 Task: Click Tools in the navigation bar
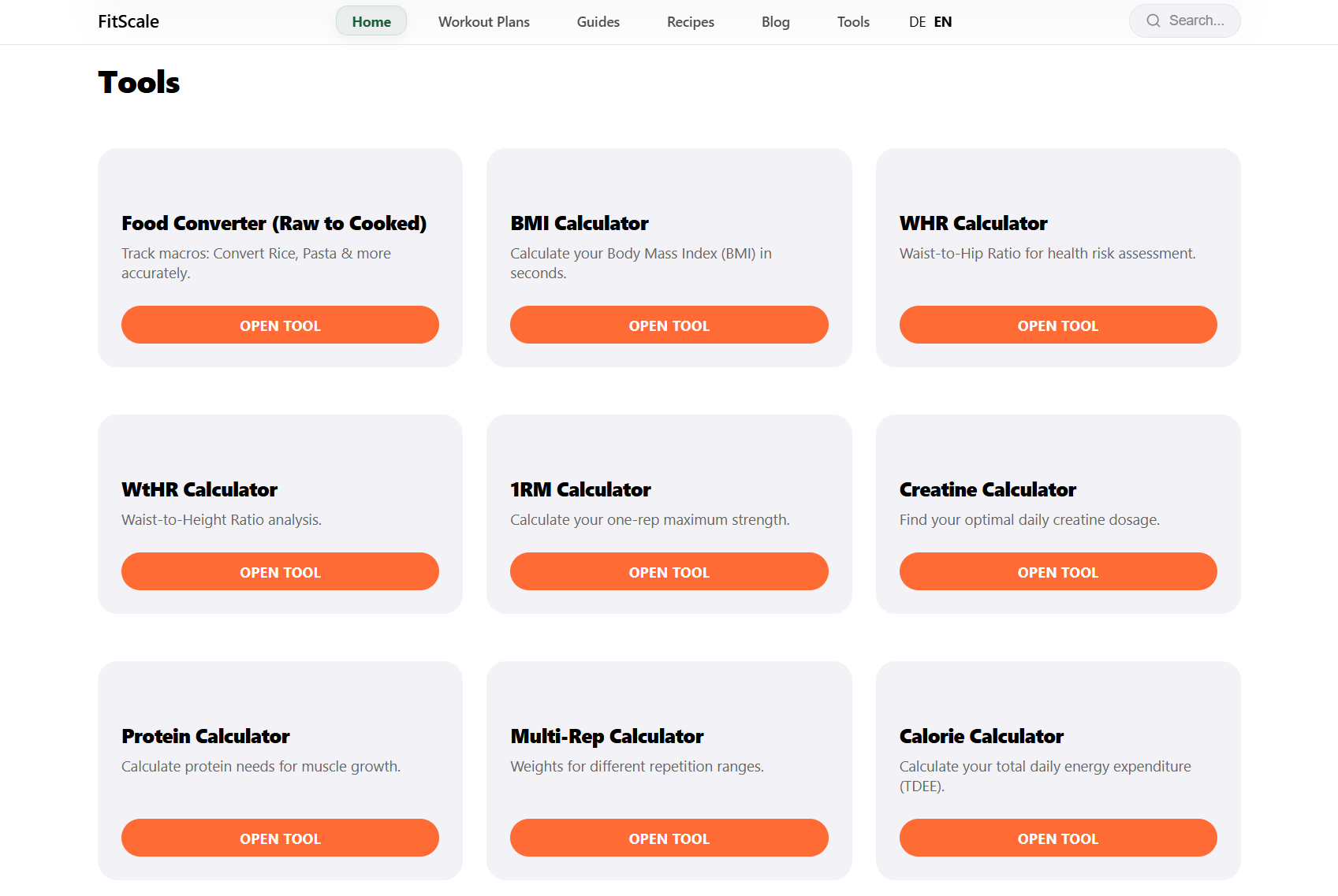point(852,21)
